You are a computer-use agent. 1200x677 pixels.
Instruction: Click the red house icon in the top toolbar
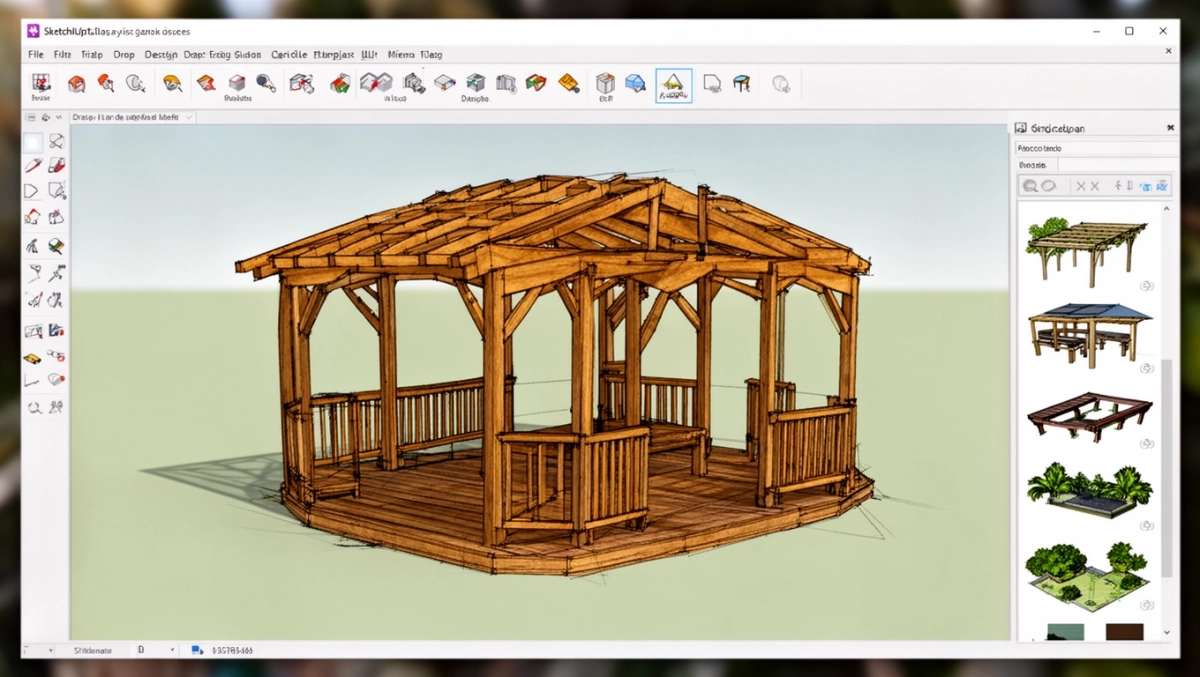pos(76,84)
